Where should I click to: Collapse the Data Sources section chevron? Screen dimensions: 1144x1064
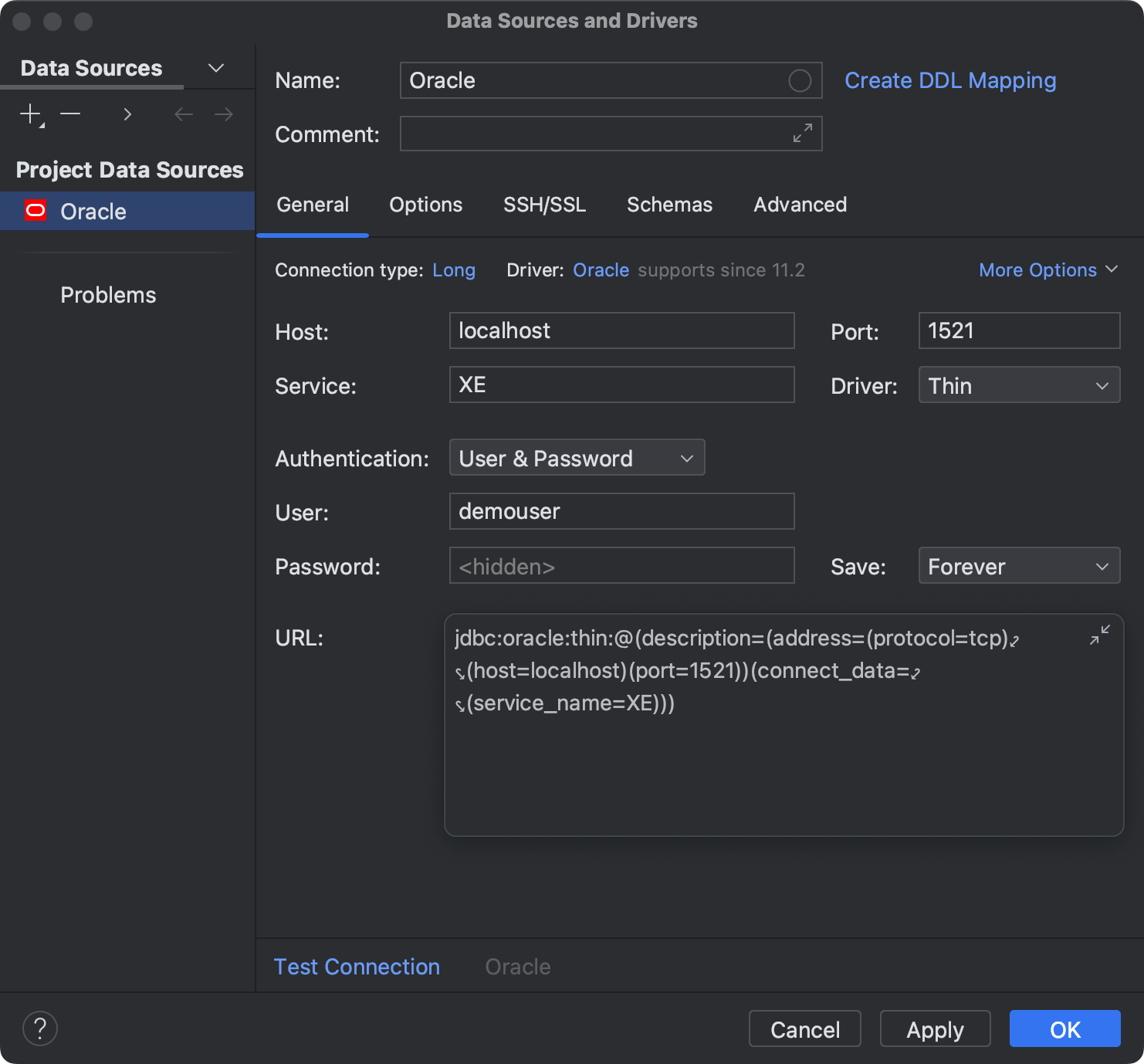[x=215, y=67]
